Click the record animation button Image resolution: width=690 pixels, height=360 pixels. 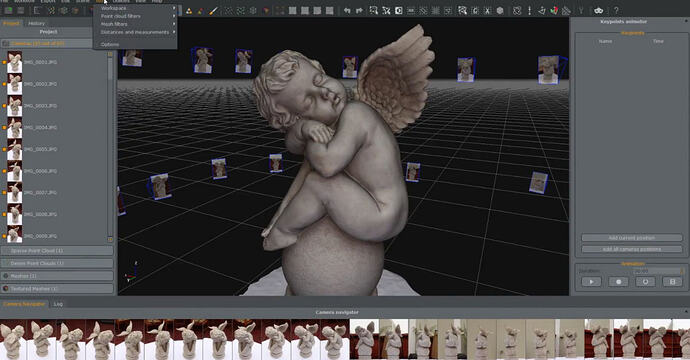coord(618,282)
